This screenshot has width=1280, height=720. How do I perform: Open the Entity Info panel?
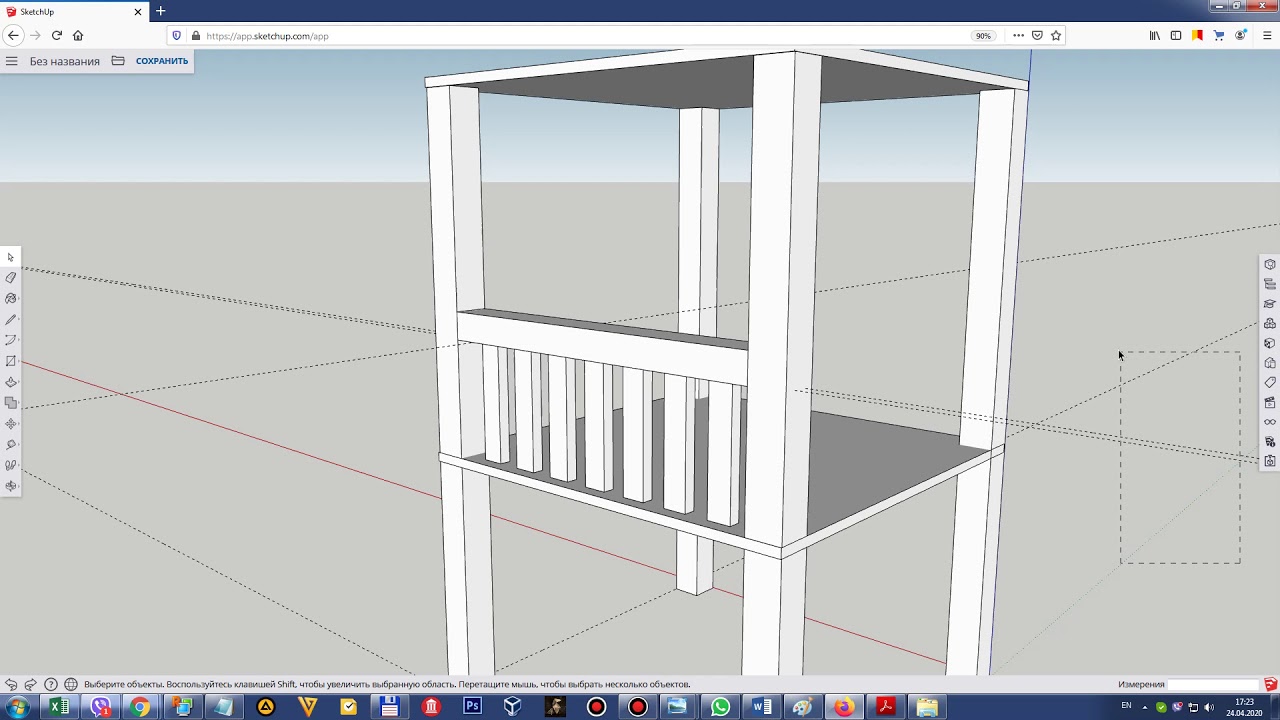pyautogui.click(x=1270, y=265)
